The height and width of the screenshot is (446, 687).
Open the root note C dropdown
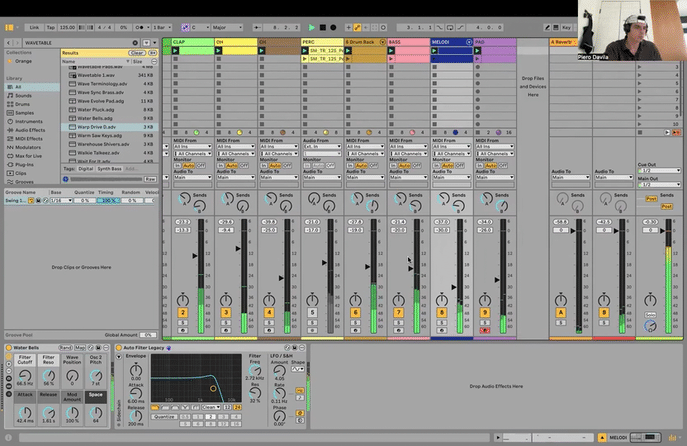coord(201,27)
